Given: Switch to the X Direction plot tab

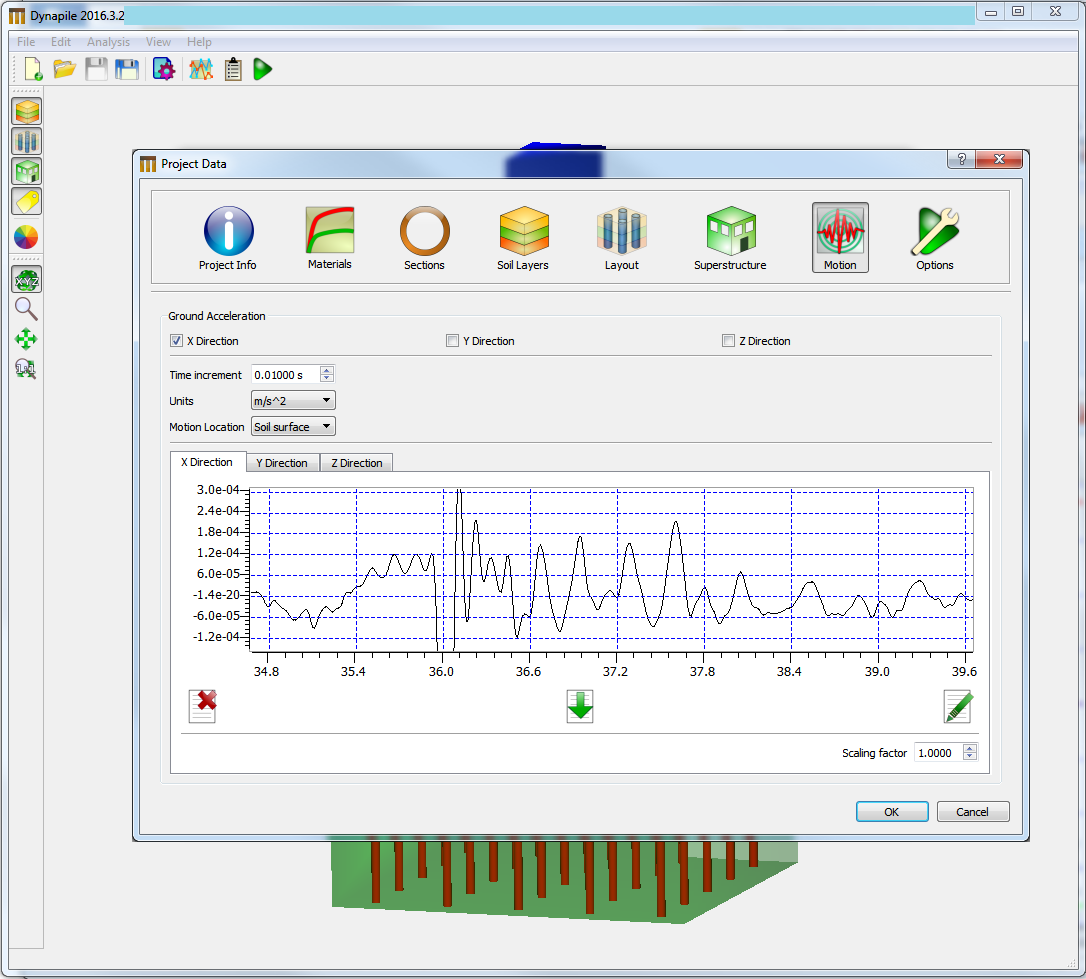Looking at the screenshot, I should click(207, 462).
